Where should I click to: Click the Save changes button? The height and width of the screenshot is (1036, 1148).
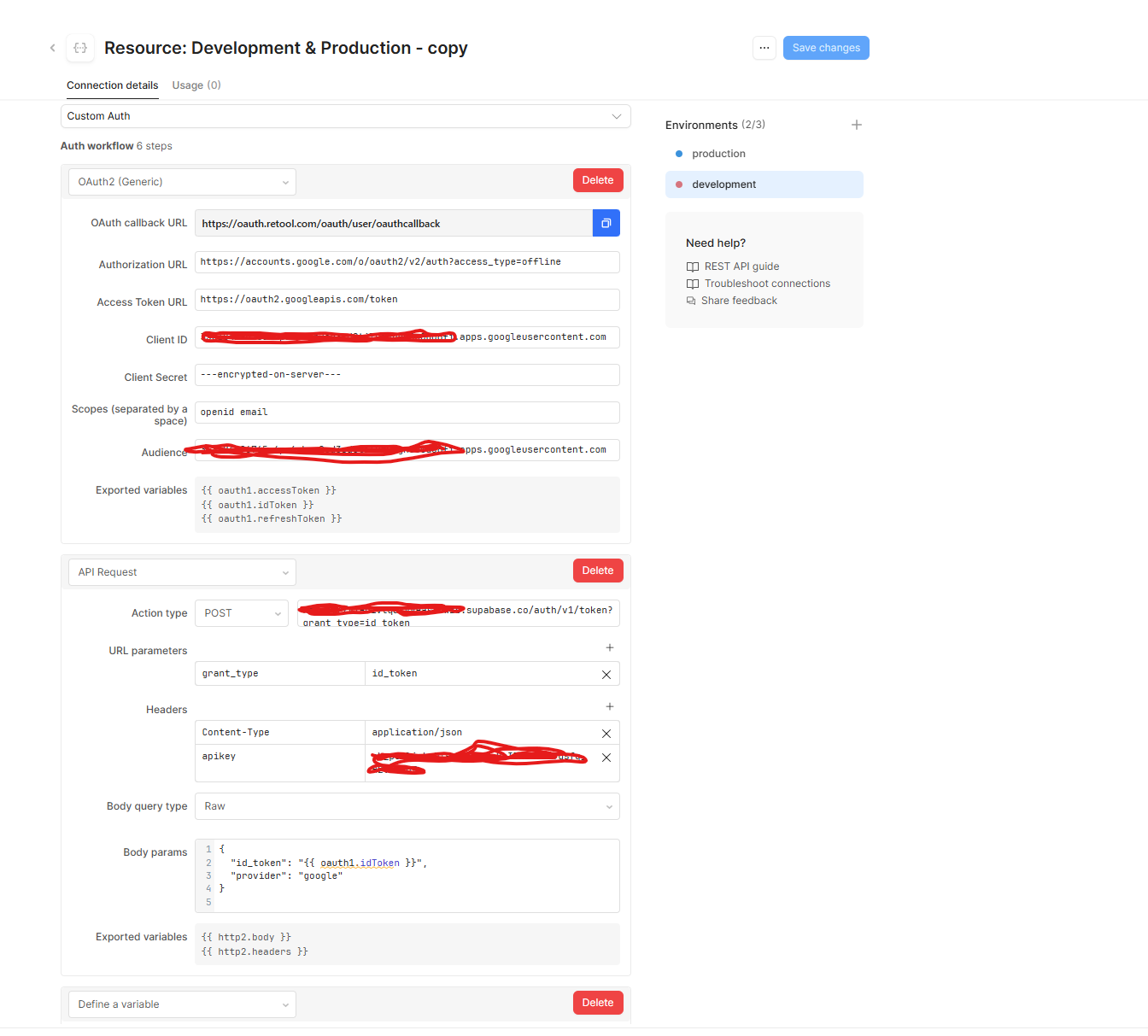(825, 48)
